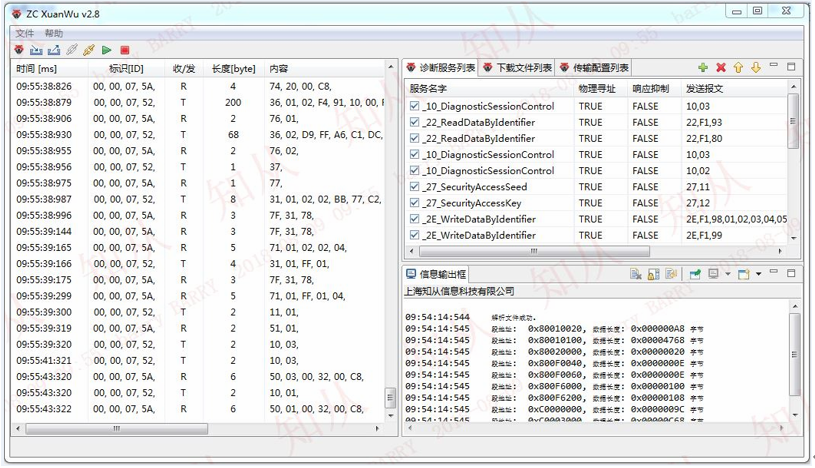Image resolution: width=815 pixels, height=468 pixels.
Task: Click the open new console icon
Action: 744,274
